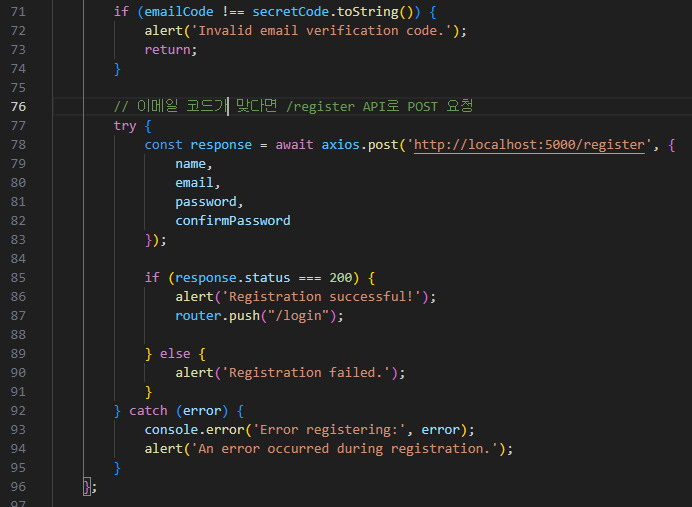Click the number 200 on line 85
Image resolution: width=692 pixels, height=507 pixels.
341,278
